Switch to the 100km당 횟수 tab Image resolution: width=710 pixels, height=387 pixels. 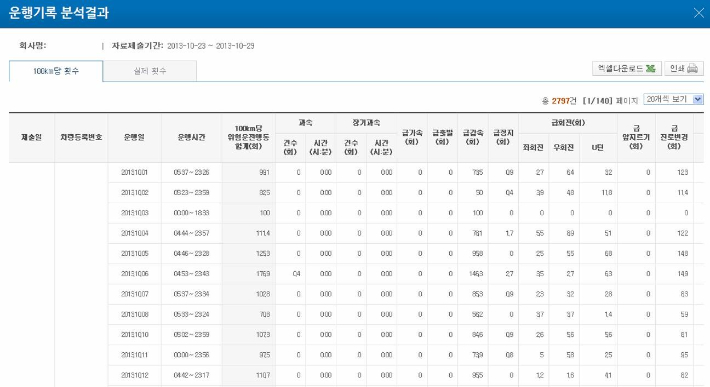coord(56,71)
